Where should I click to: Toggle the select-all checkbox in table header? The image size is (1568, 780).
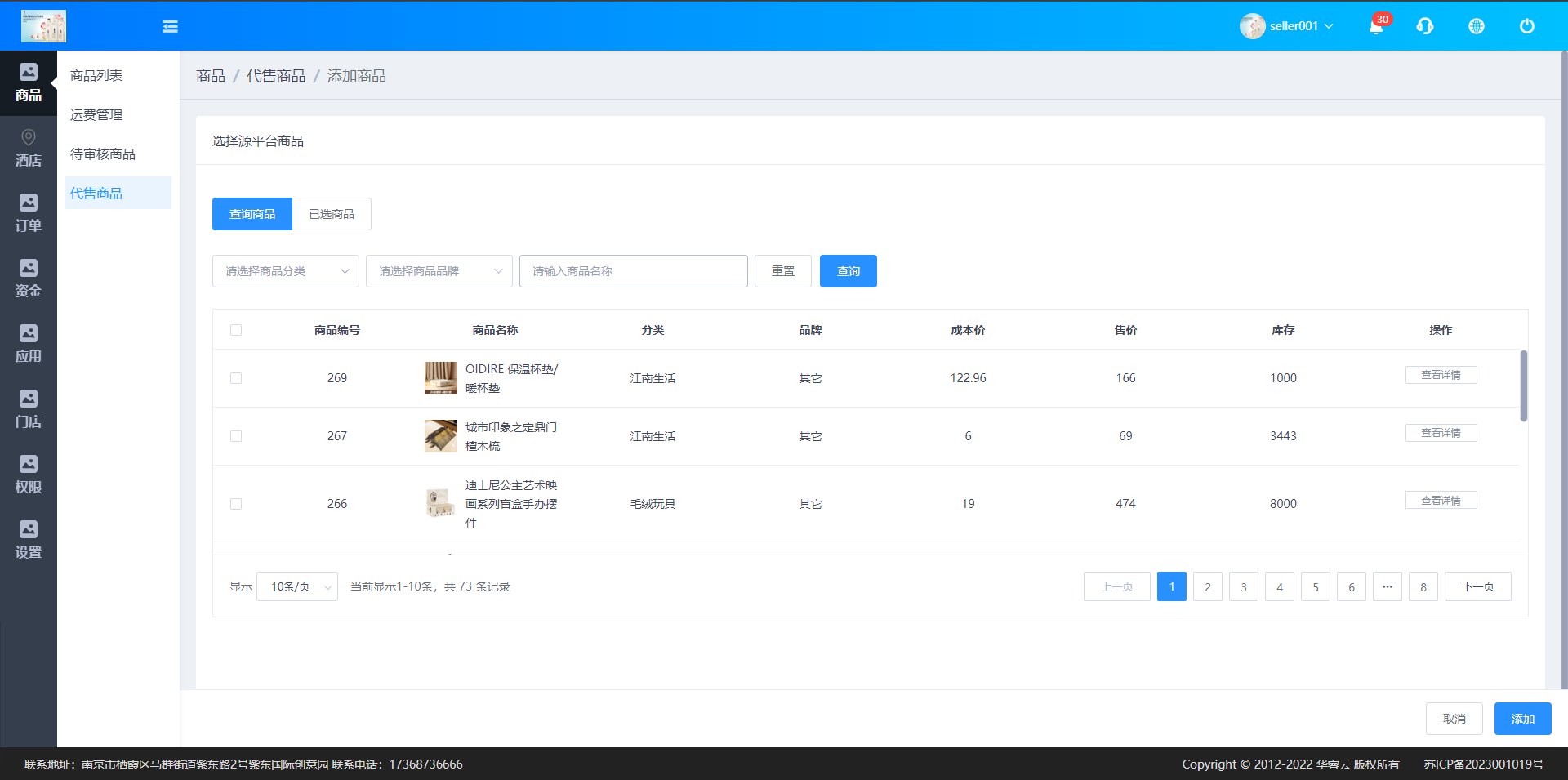[x=236, y=330]
